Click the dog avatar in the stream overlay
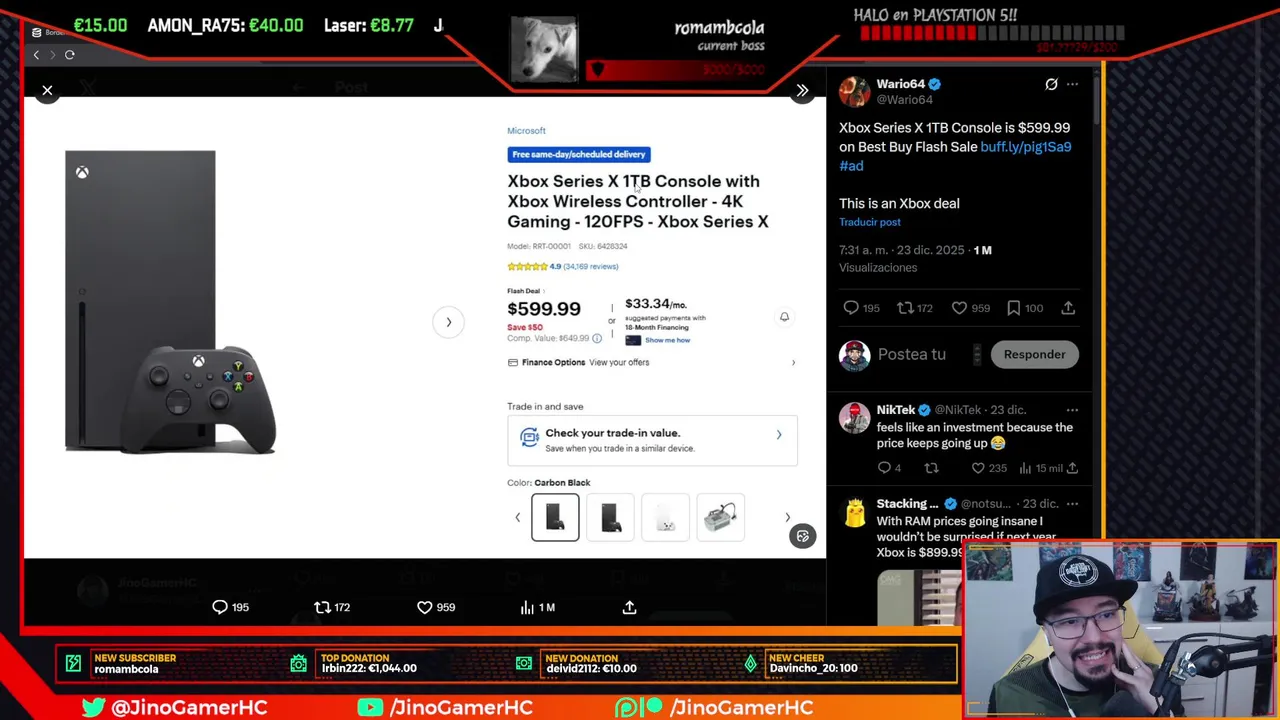The image size is (1280, 720). [543, 47]
